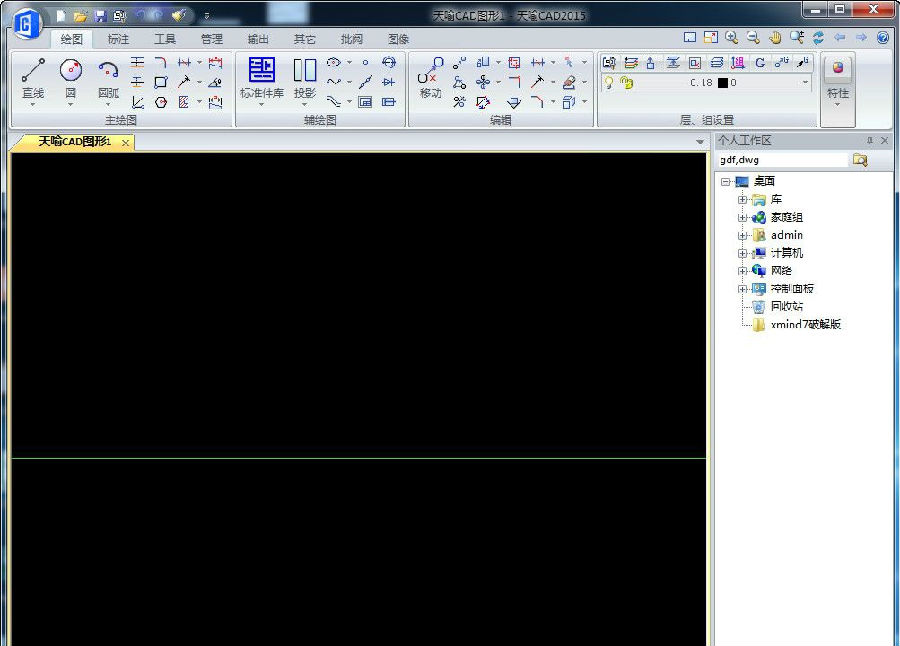This screenshot has height=646, width=900.
Task: Expand the 库 tree node
Action: point(742,199)
